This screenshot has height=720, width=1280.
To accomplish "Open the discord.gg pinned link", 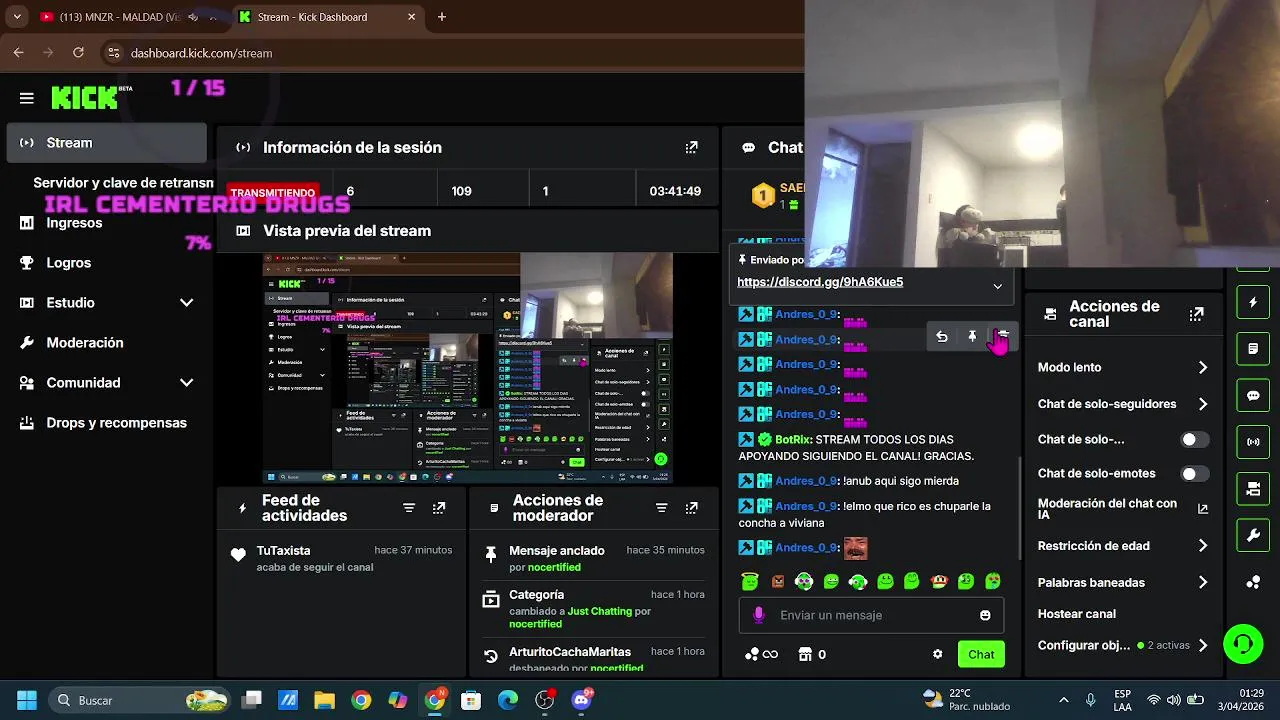I will [820, 282].
